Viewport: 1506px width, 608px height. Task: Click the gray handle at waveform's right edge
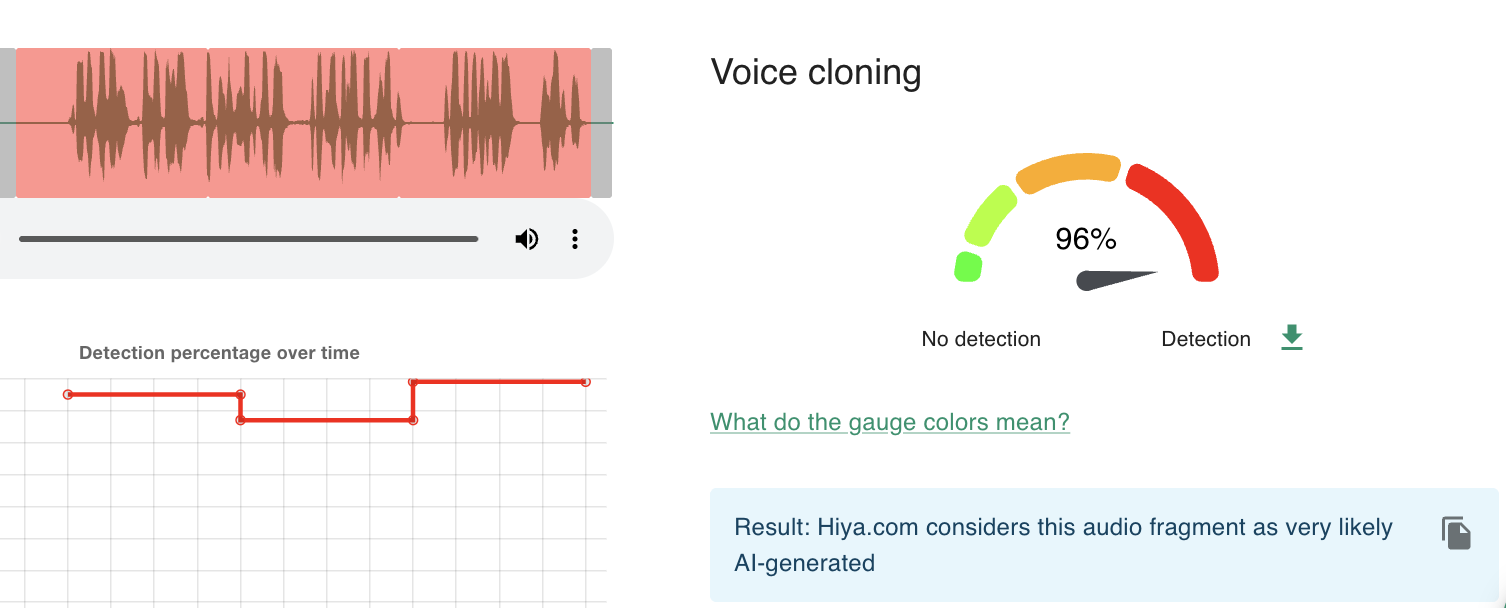(x=601, y=123)
